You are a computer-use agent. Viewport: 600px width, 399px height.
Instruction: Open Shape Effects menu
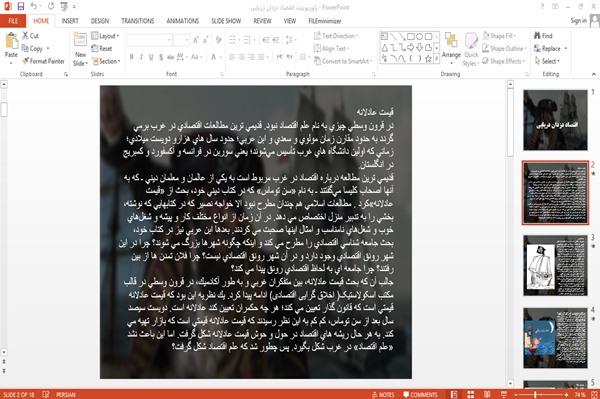point(504,61)
